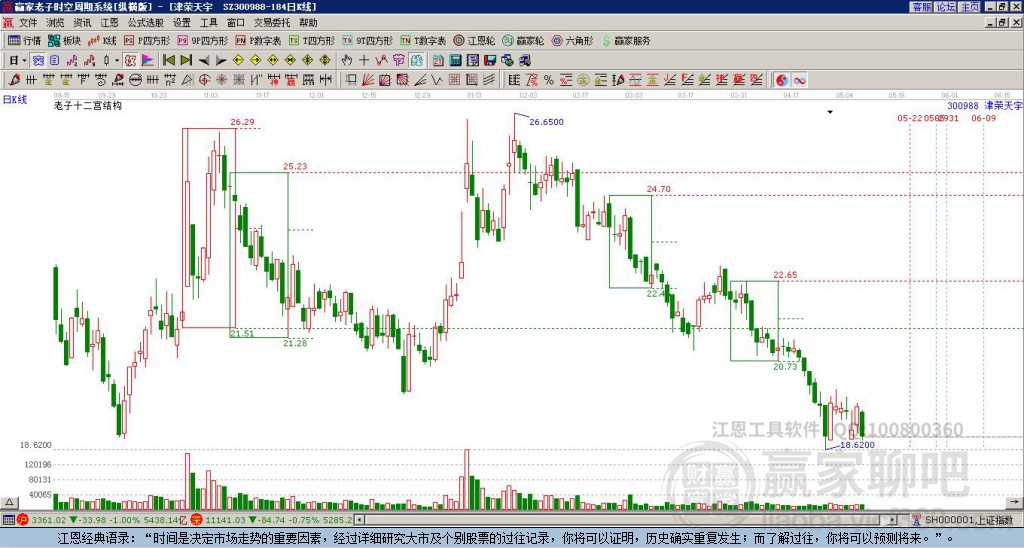Viewport: 1024px width, 548px height.
Task: Open the 江恩轮 Gann wheel tool
Action: 474,40
